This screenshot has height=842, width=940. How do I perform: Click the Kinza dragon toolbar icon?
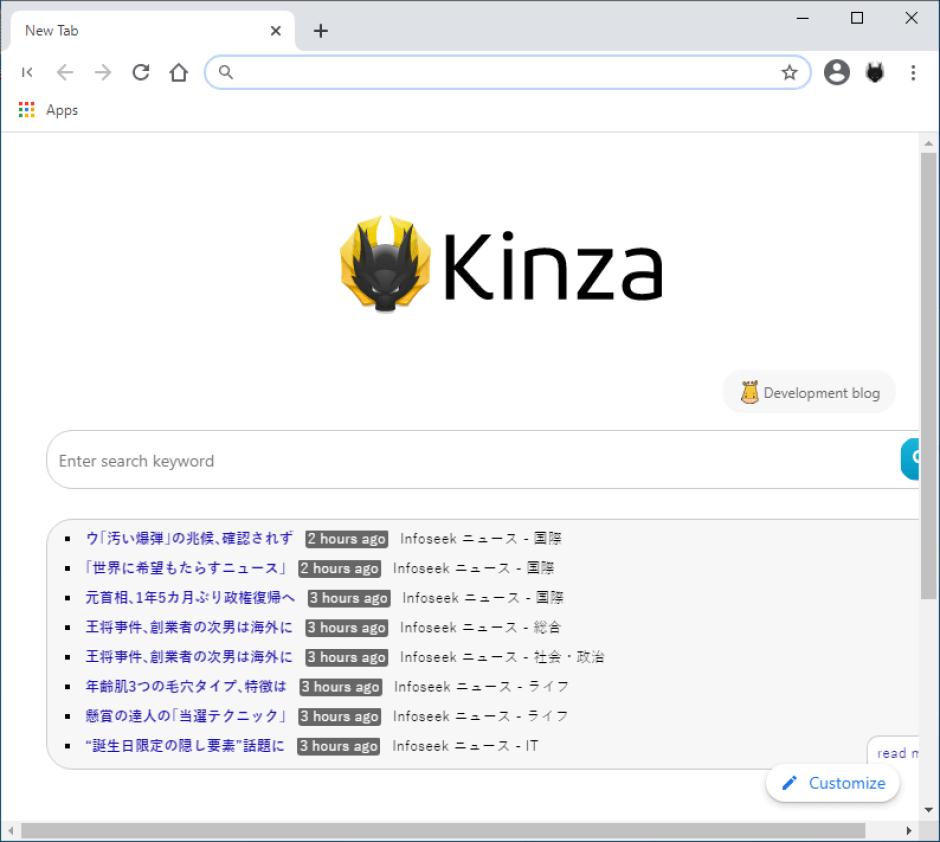[875, 73]
